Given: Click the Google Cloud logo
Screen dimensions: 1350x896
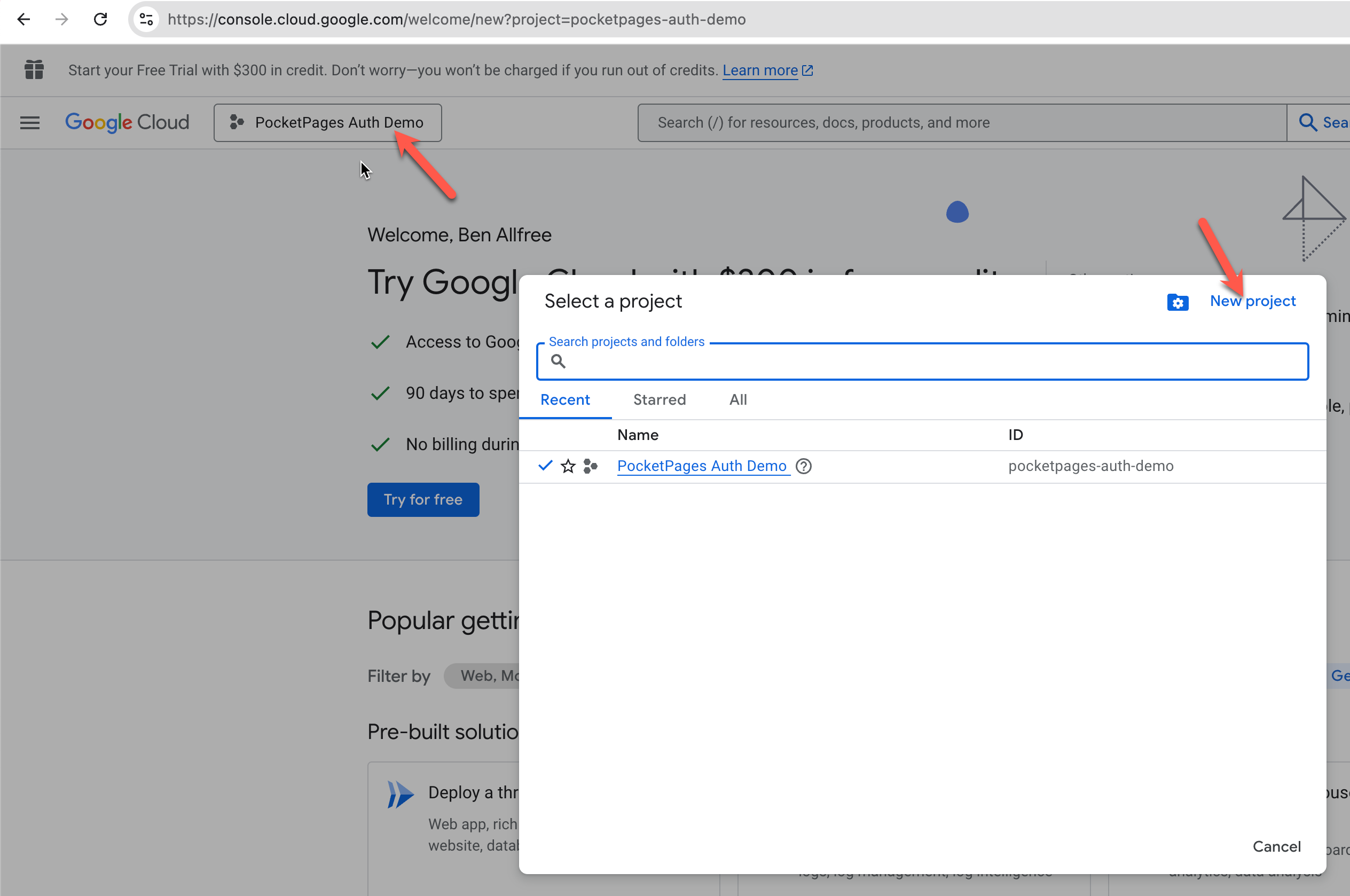Looking at the screenshot, I should tap(127, 122).
